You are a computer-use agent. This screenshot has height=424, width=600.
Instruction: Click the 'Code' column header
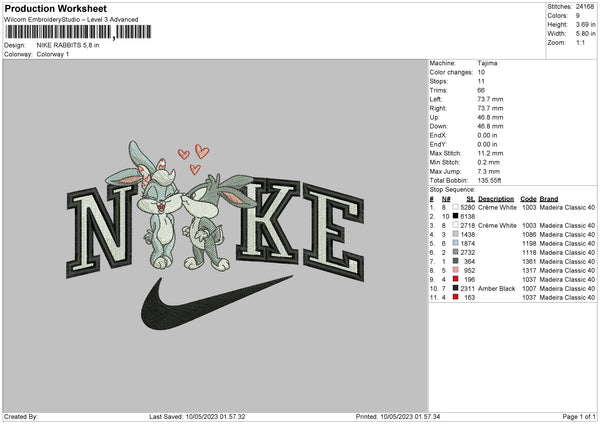(x=528, y=199)
